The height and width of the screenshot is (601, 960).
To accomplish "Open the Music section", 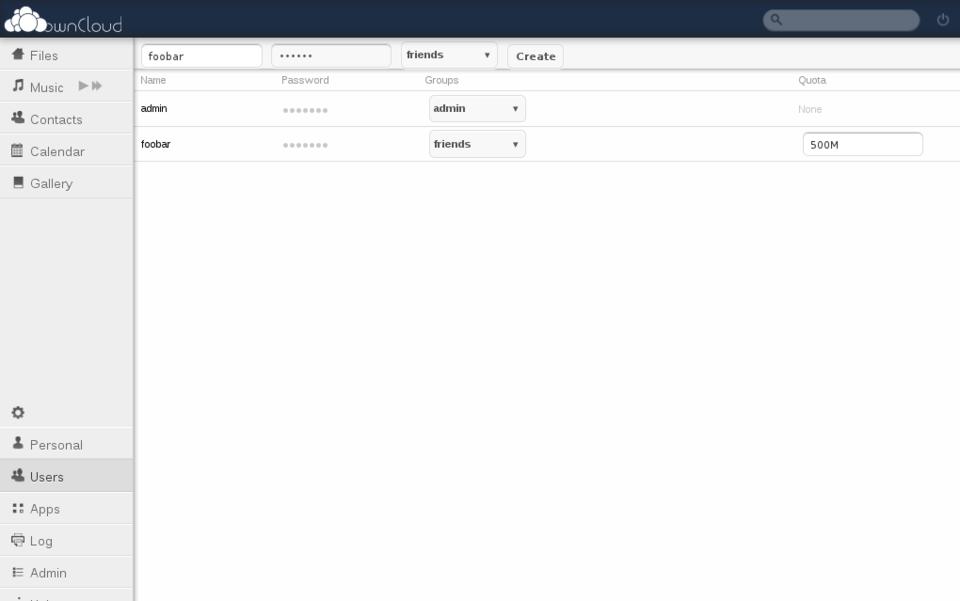I will (46, 87).
